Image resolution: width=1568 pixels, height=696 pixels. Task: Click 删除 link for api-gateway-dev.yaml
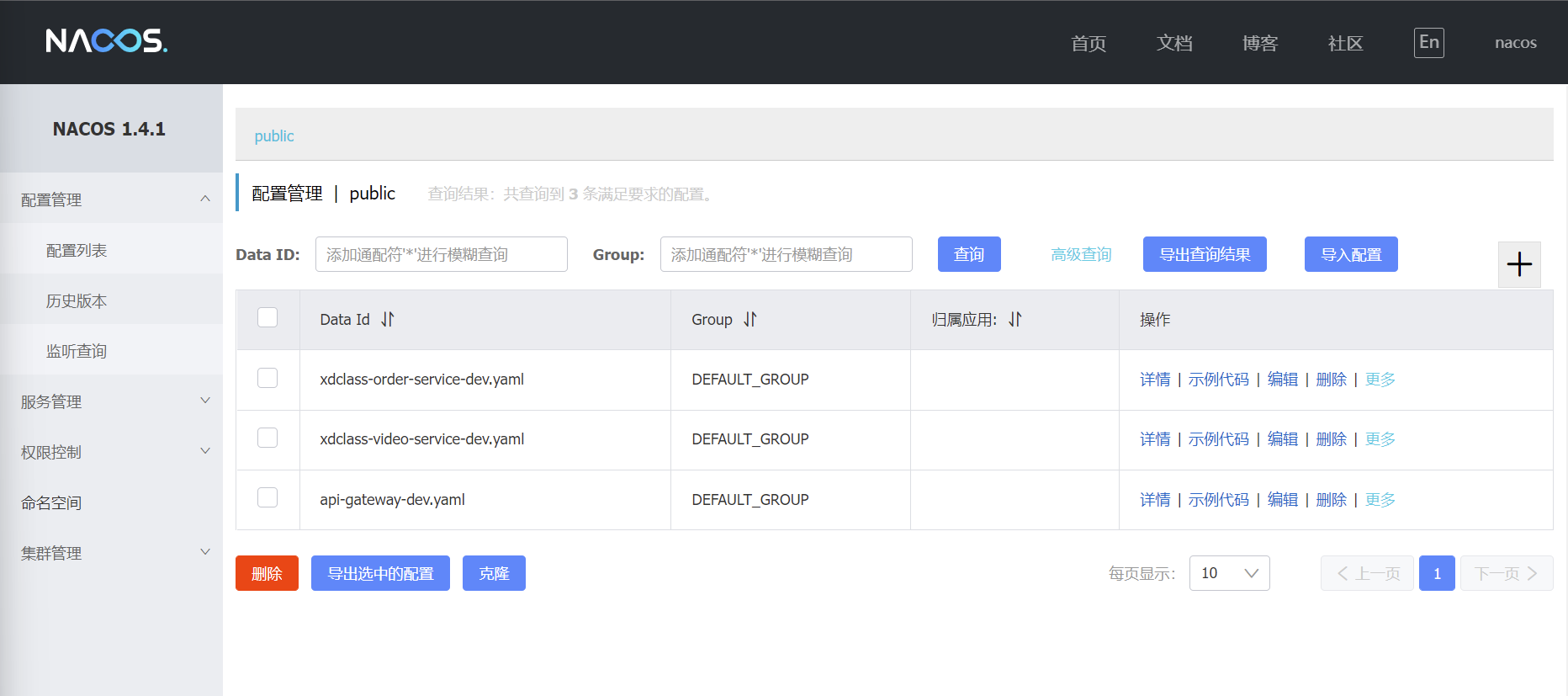point(1331,500)
